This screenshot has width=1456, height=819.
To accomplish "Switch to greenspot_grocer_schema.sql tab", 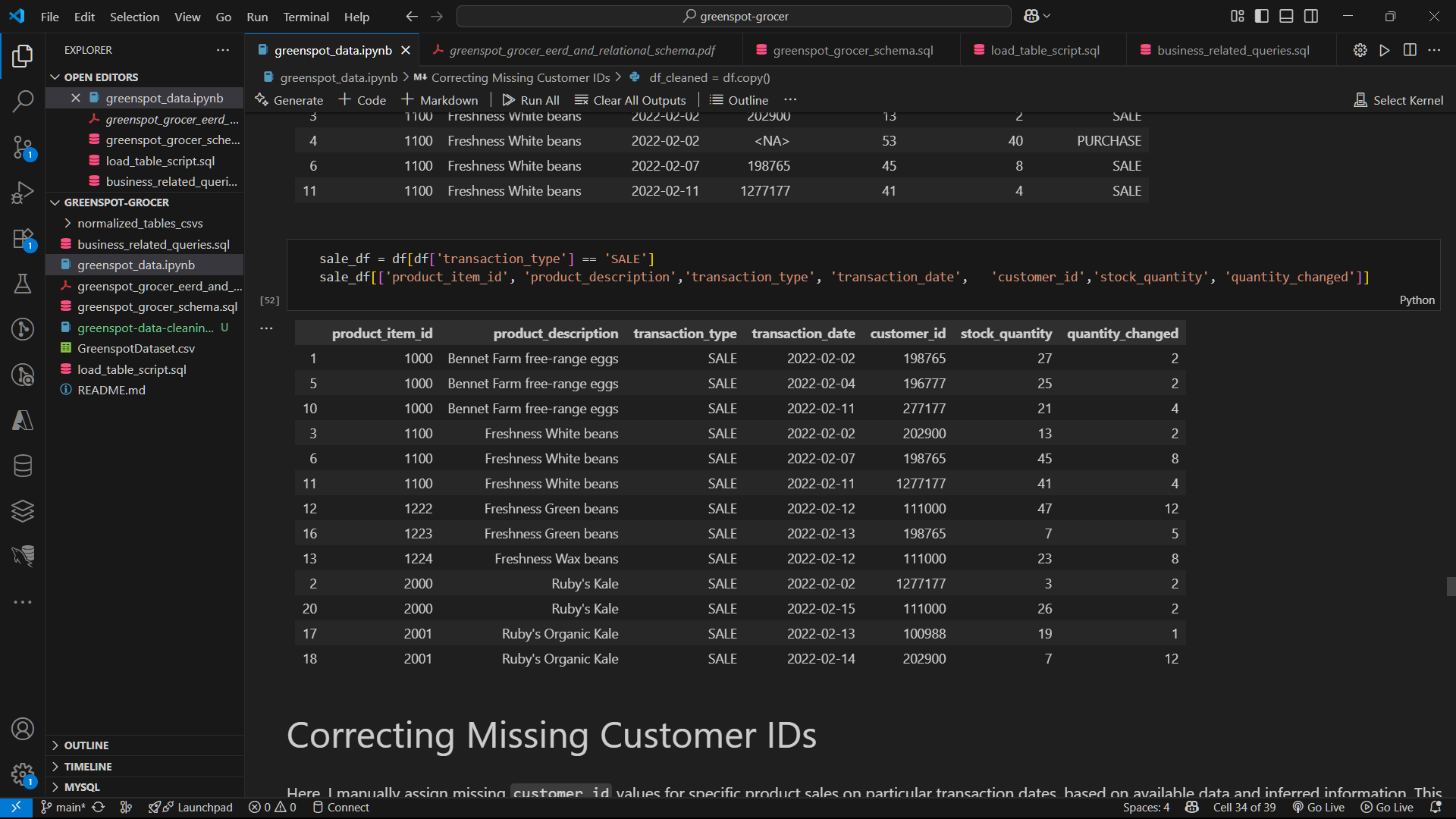I will pyautogui.click(x=852, y=50).
